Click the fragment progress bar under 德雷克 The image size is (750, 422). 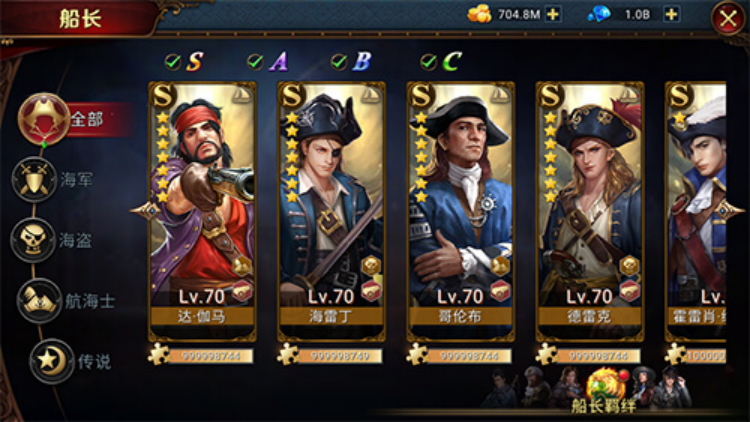pos(598,355)
